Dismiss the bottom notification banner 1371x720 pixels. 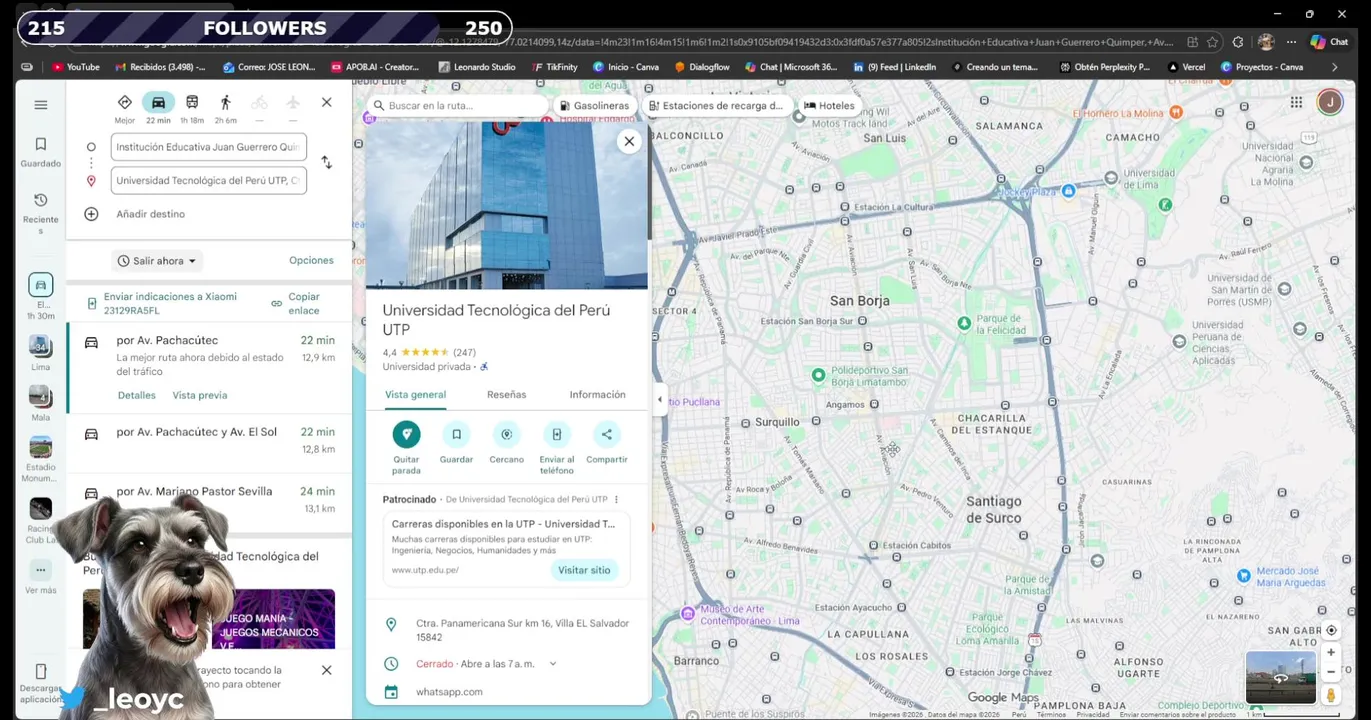326,670
